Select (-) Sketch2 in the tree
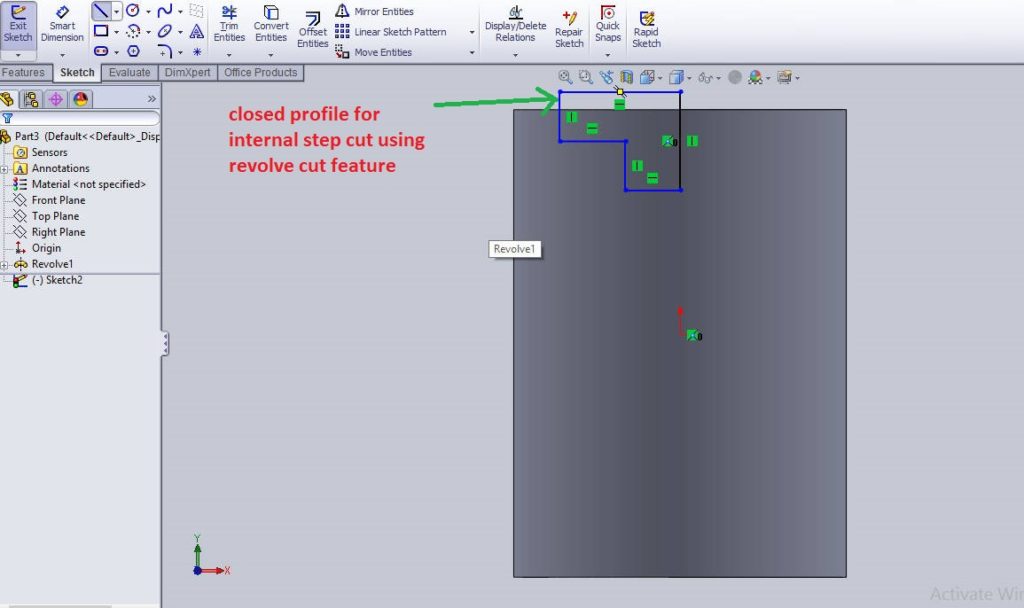The height and width of the screenshot is (608, 1024). pos(57,280)
